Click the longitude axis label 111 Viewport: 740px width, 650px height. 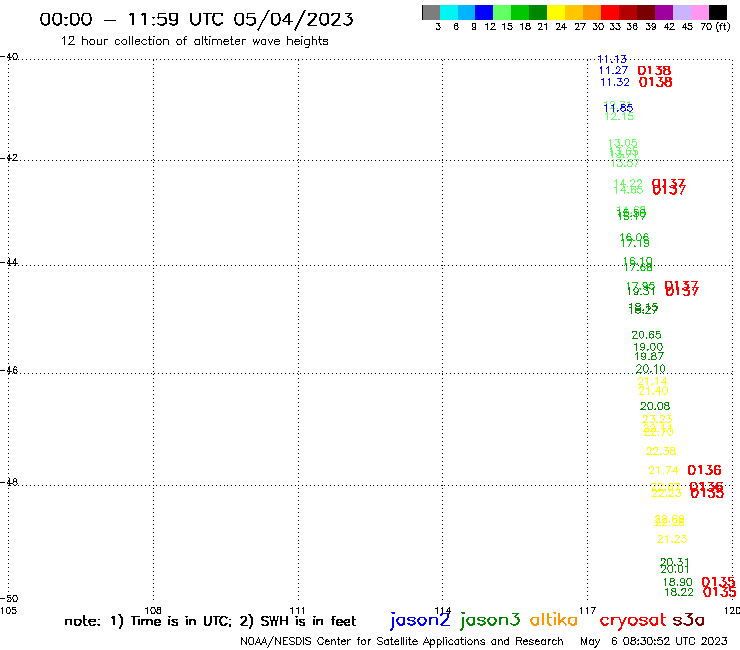pyautogui.click(x=297, y=610)
